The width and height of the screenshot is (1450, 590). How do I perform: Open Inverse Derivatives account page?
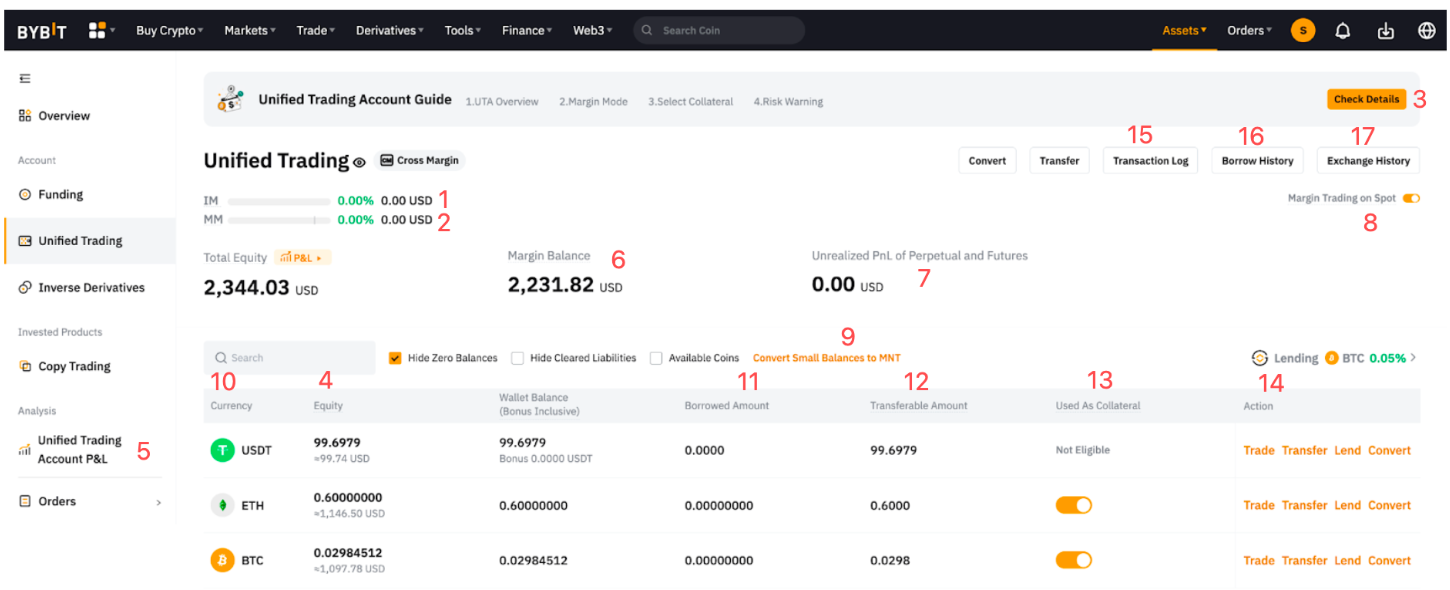[x=90, y=287]
